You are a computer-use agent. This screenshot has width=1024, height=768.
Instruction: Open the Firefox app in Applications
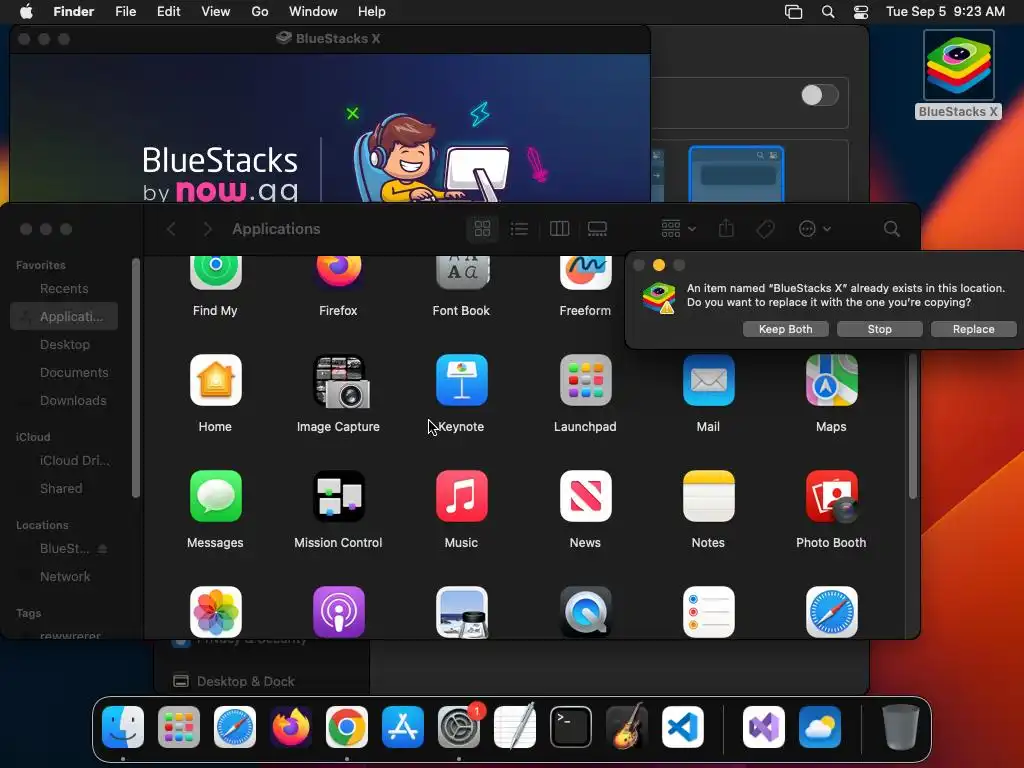click(x=338, y=272)
